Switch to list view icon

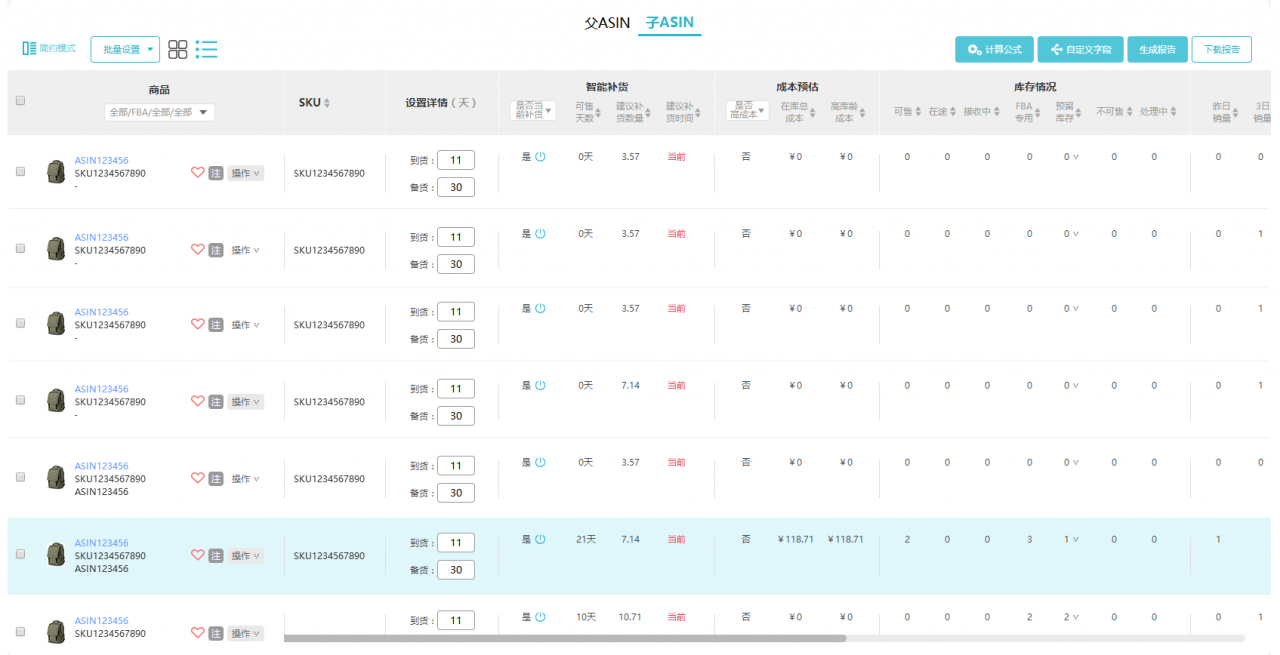click(x=207, y=49)
